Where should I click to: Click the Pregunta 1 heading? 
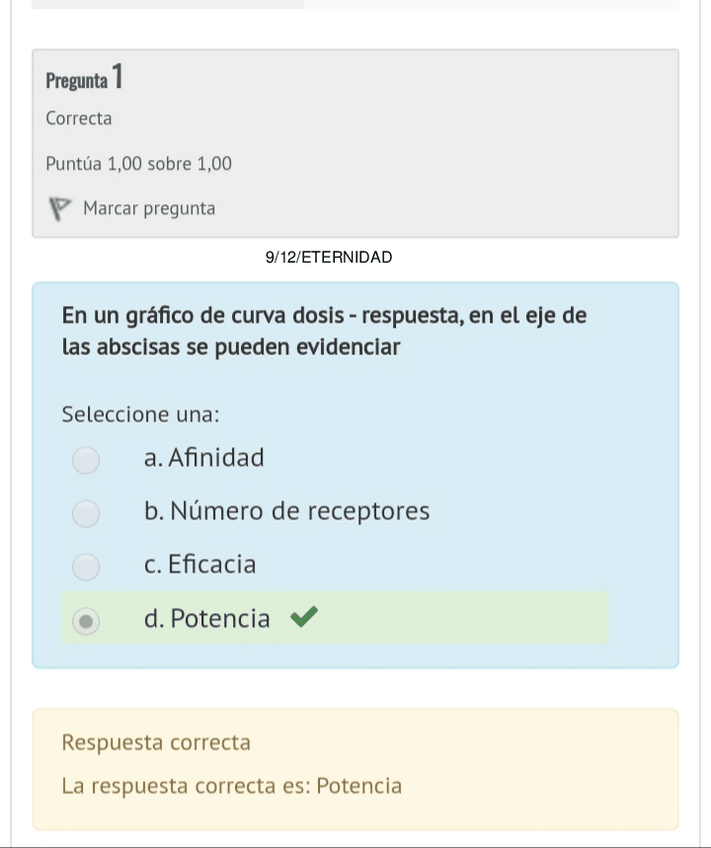pos(85,78)
